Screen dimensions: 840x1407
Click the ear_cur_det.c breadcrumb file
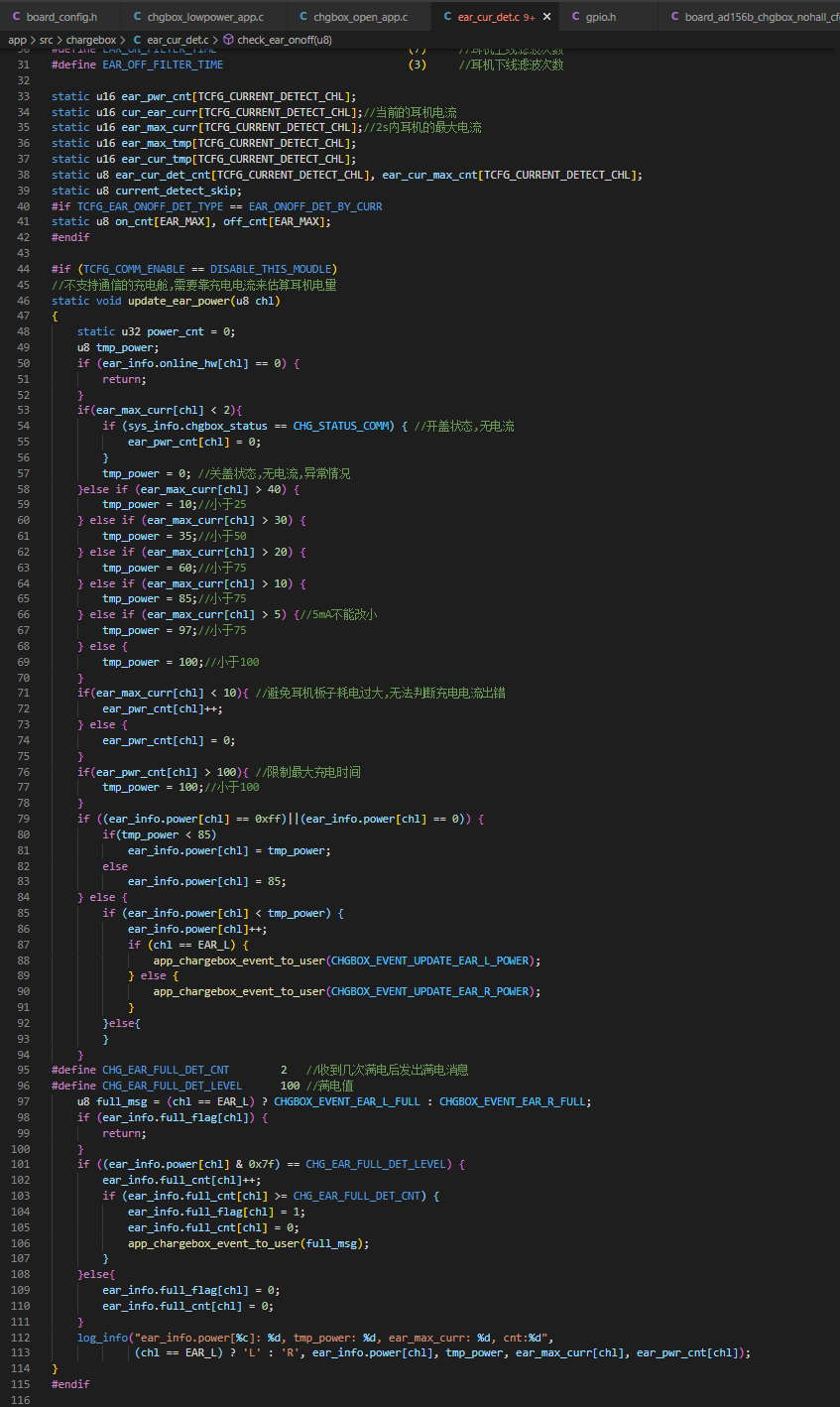point(177,40)
